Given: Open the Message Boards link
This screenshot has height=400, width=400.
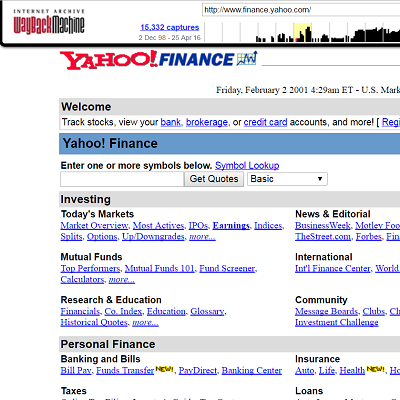Looking at the screenshot, I should (x=326, y=311).
